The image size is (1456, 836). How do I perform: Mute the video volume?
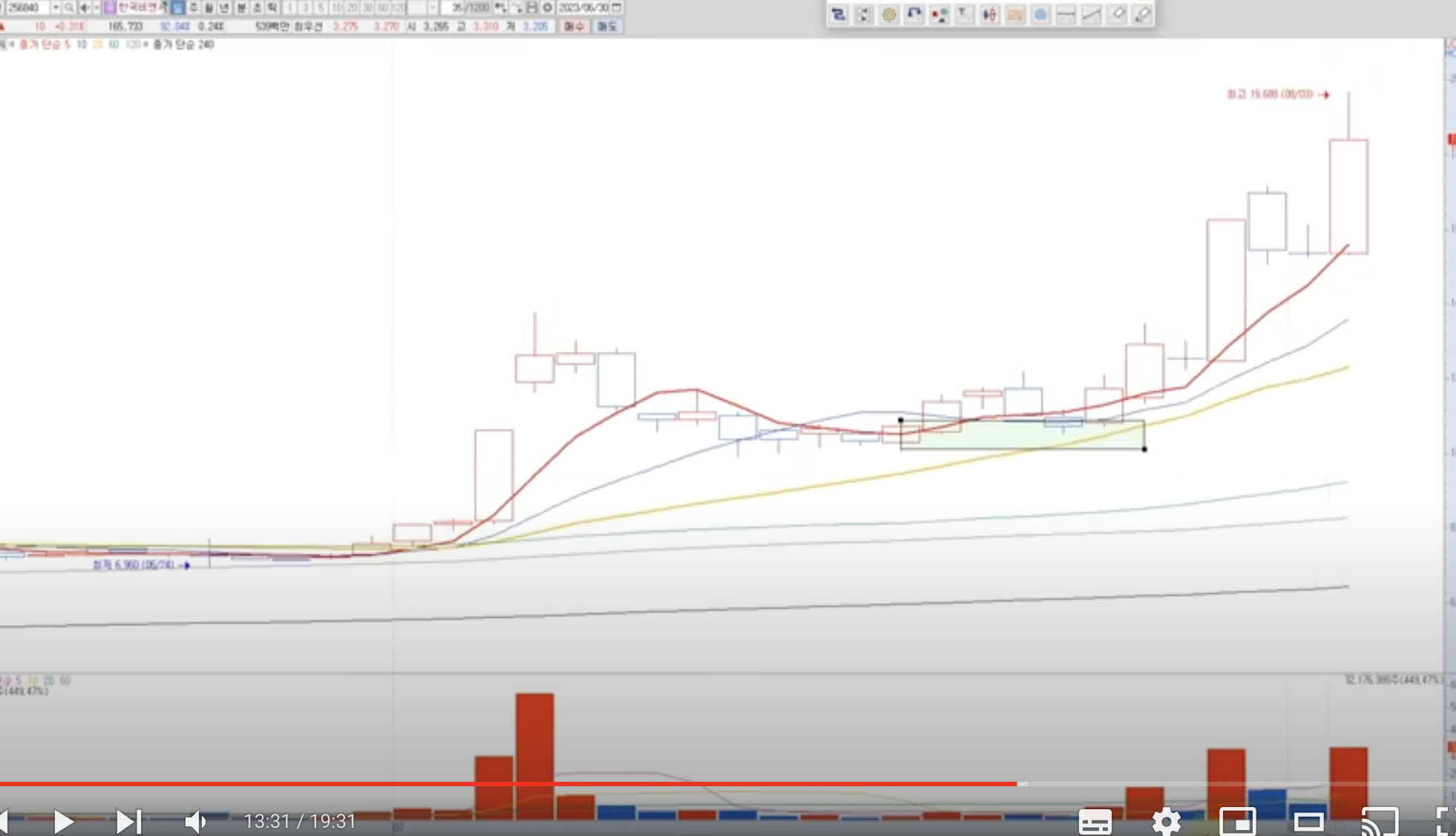195,821
